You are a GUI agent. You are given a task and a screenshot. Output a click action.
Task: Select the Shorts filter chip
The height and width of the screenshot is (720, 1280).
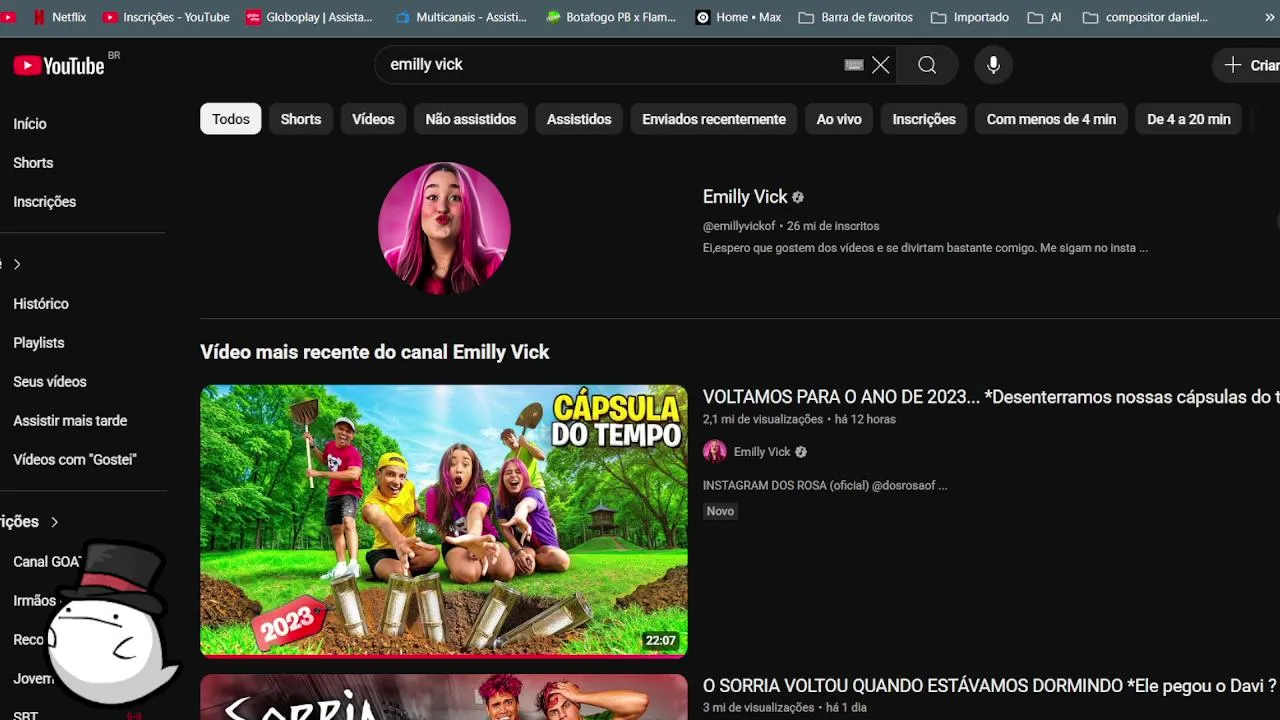[x=301, y=119]
